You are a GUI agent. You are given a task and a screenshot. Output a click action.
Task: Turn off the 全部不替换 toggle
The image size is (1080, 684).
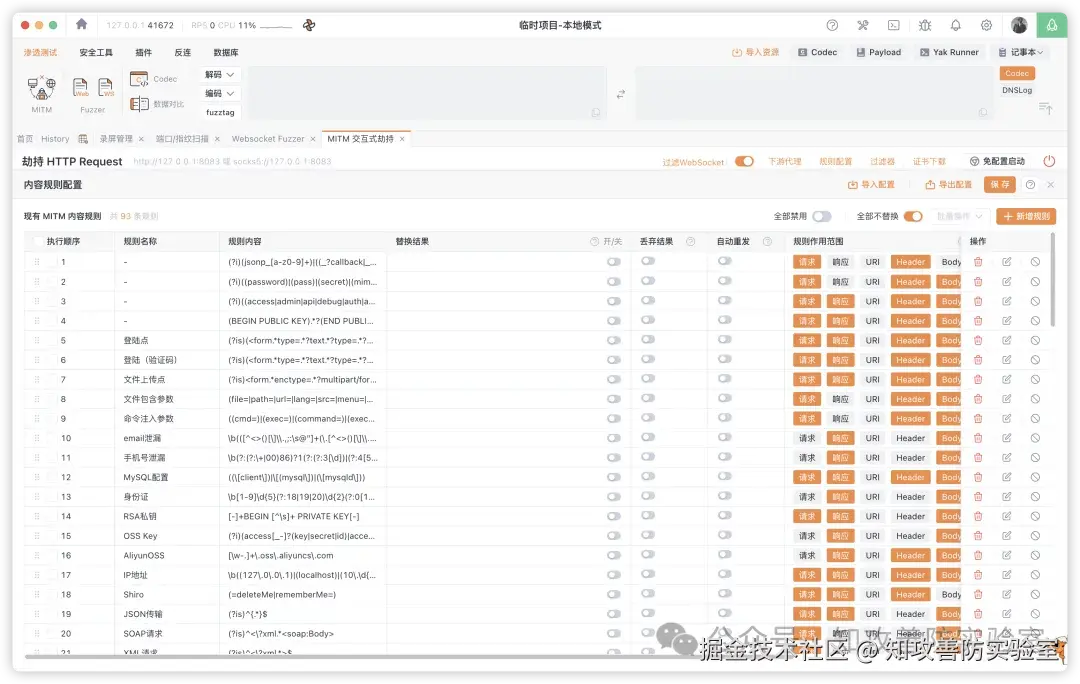[911, 215]
